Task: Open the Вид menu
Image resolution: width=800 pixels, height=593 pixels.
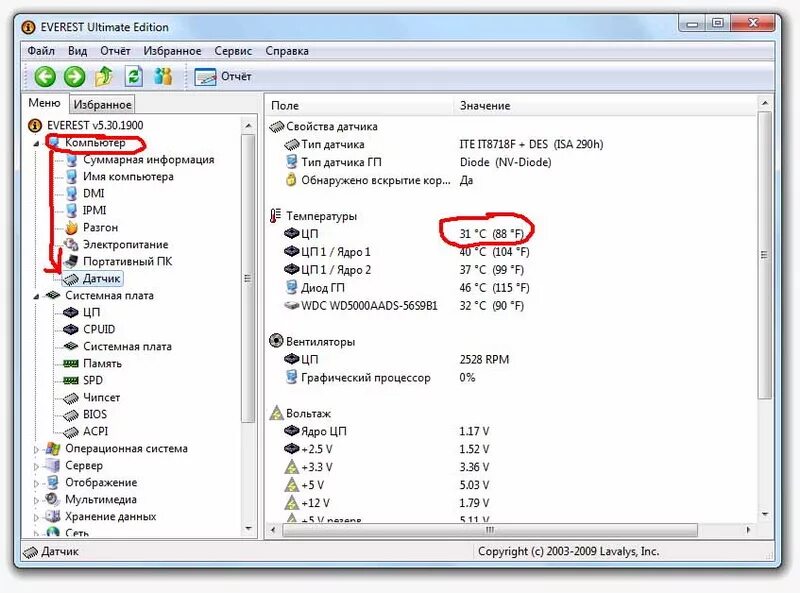Action: click(x=78, y=51)
